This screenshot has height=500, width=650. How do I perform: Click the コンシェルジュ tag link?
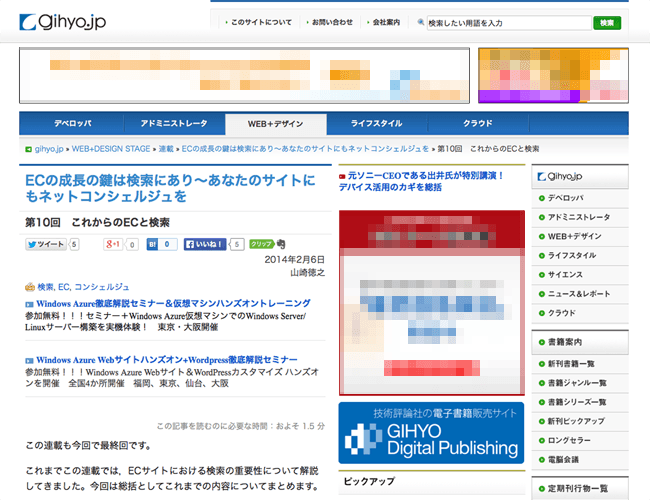102,287
